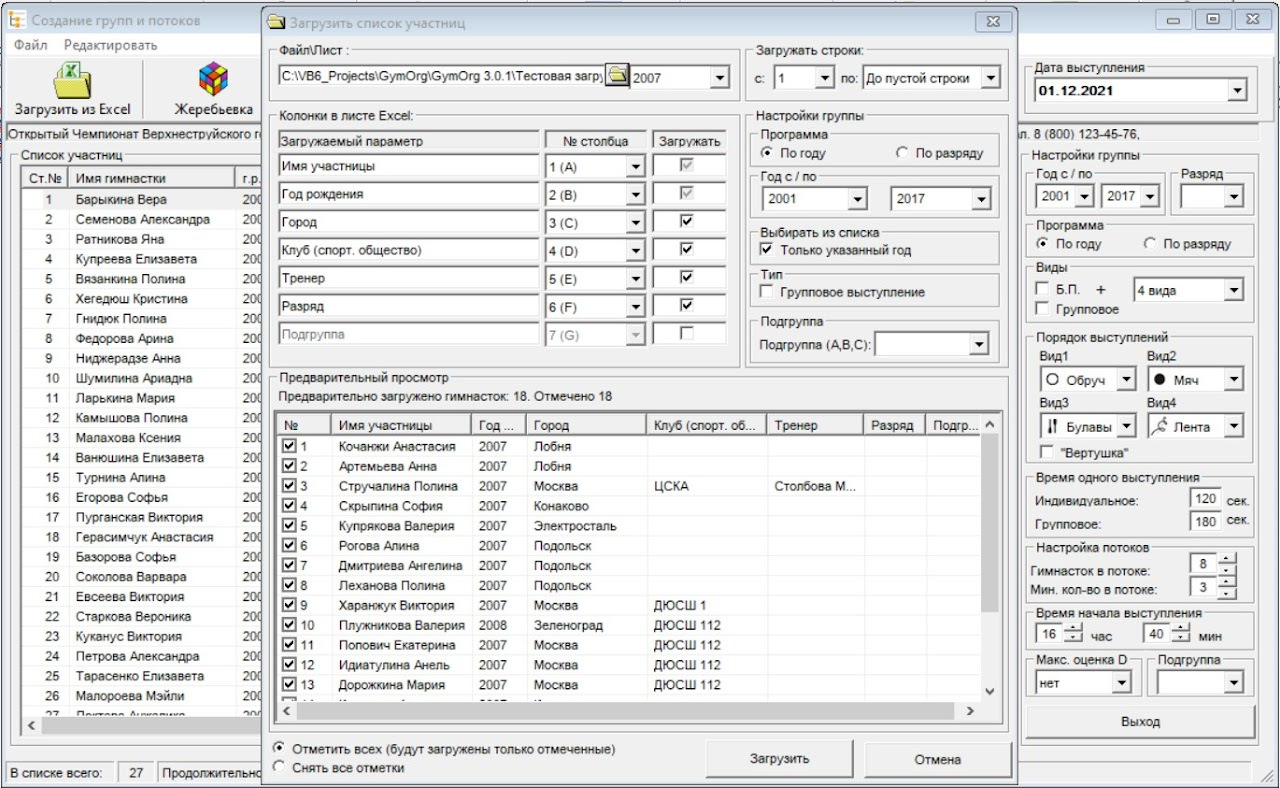Screen dimensions: 1280x788
Task: Open the Вид3 Булавы apparatus dropdown
Action: pos(1126,427)
